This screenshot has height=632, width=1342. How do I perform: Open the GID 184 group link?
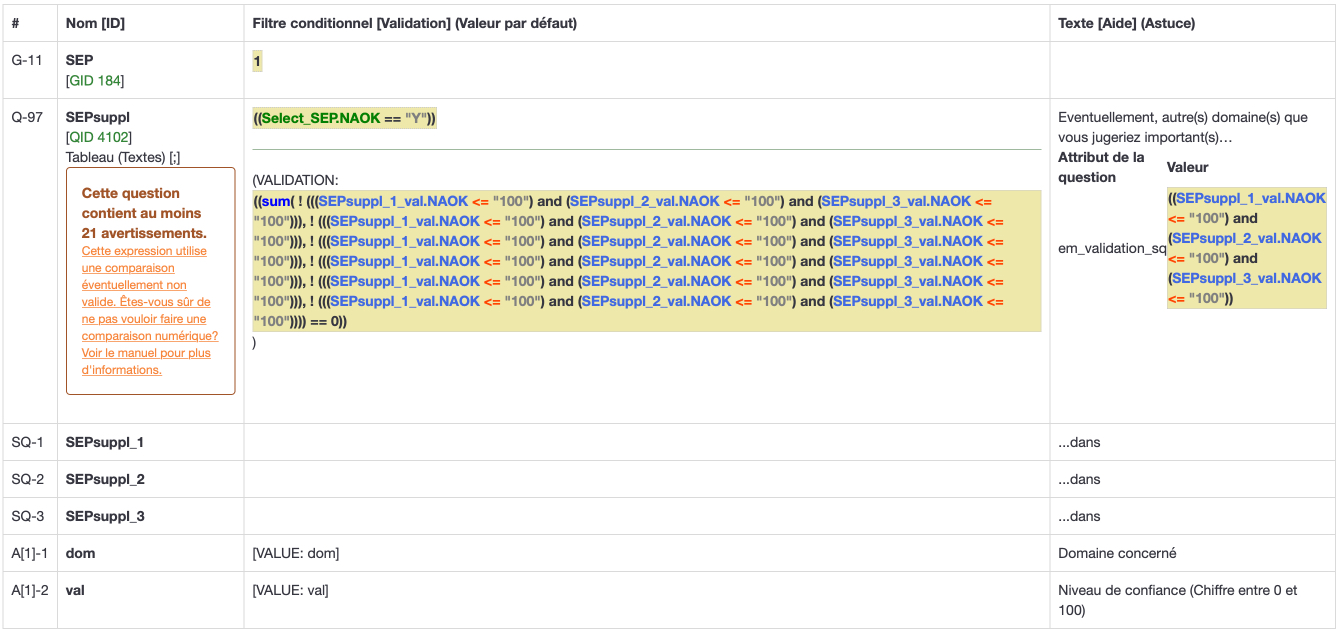[x=95, y=80]
